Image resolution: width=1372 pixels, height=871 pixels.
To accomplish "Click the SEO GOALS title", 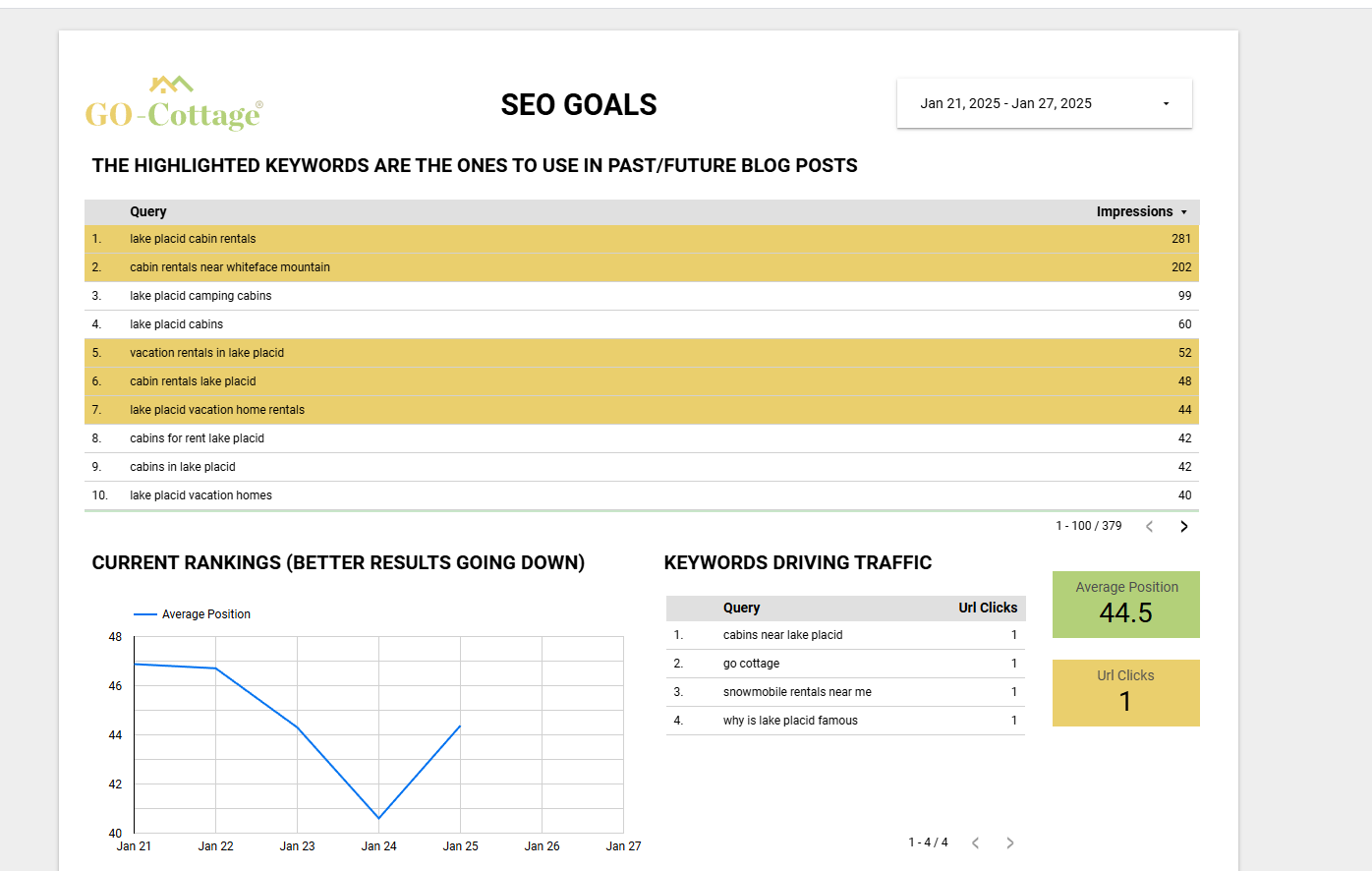I will click(579, 105).
